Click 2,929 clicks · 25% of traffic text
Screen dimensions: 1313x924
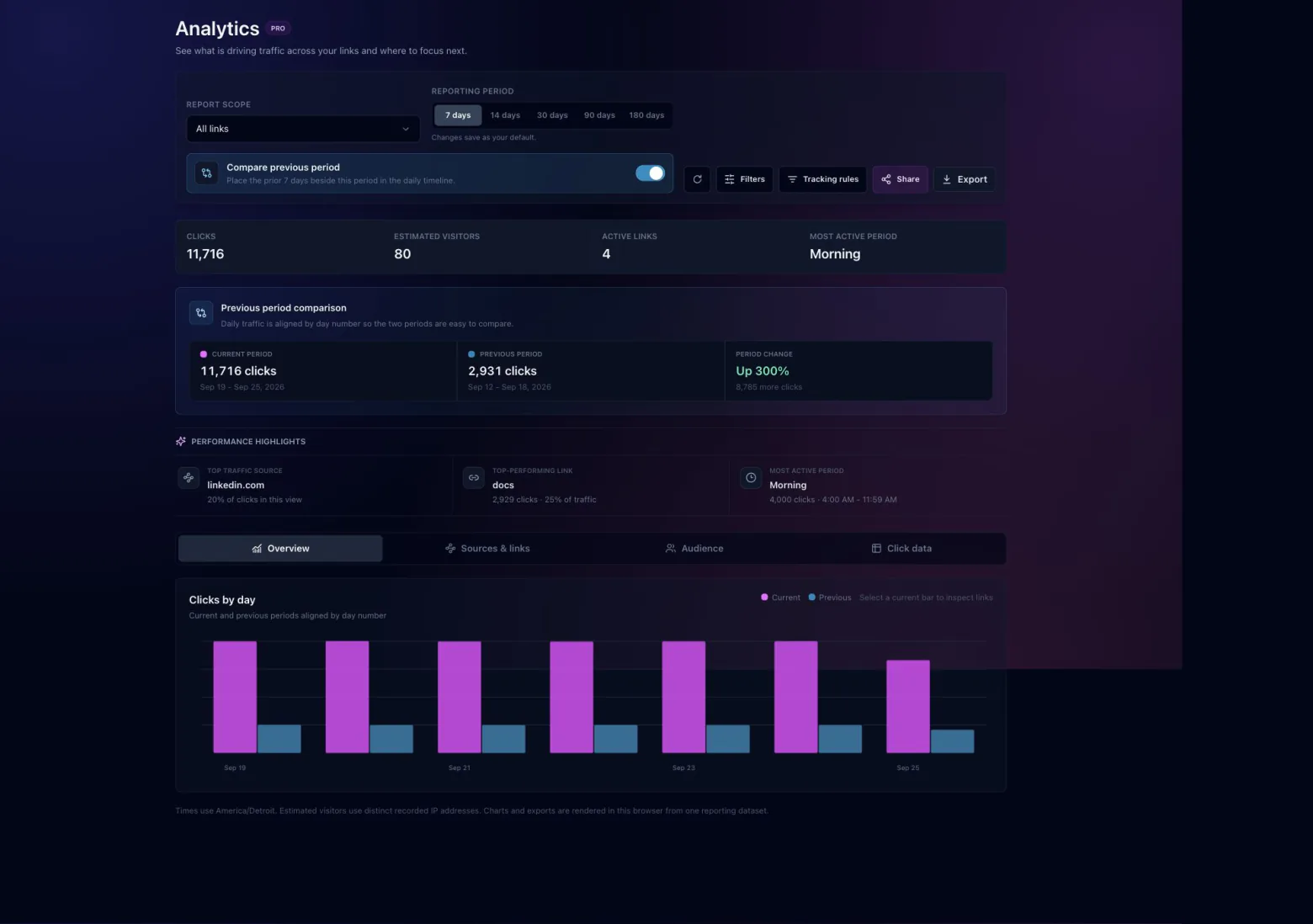[x=545, y=500]
